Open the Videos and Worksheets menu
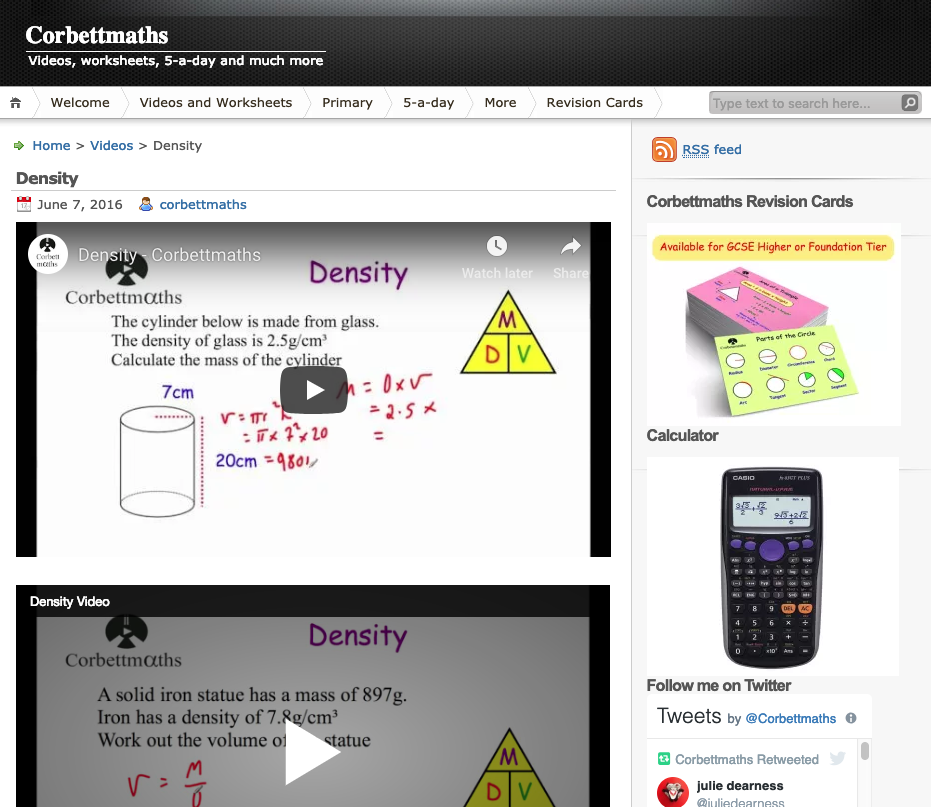Viewport: 931px width, 807px height. (x=216, y=102)
